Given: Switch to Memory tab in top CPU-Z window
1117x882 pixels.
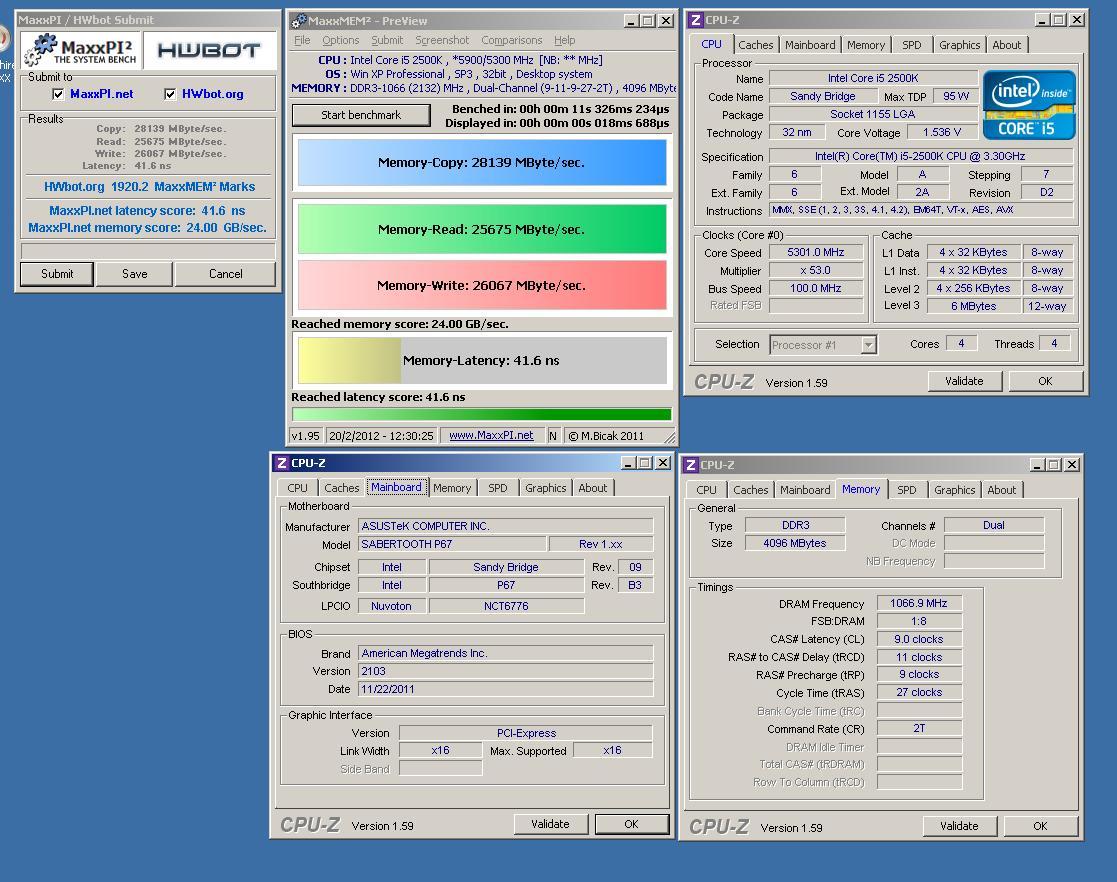Looking at the screenshot, I should click(866, 45).
